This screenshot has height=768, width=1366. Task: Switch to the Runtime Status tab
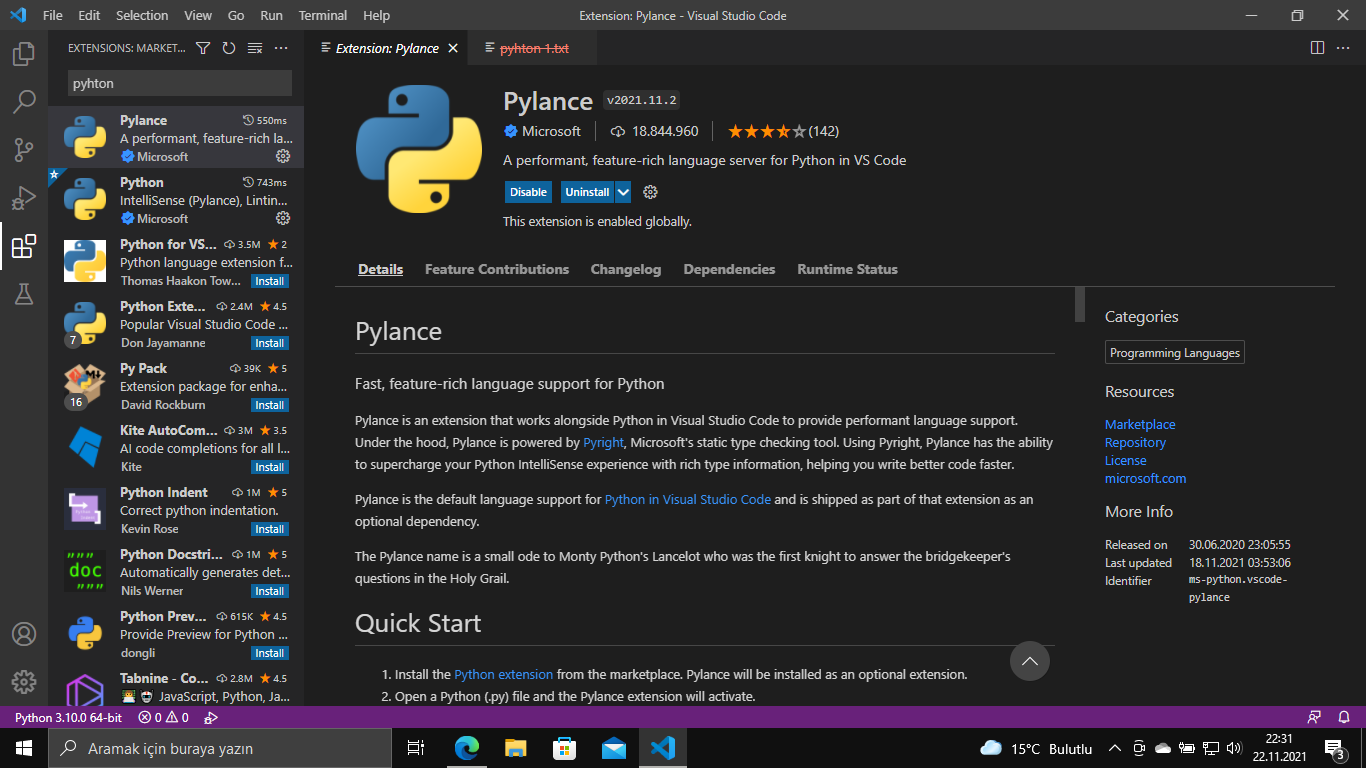(848, 269)
